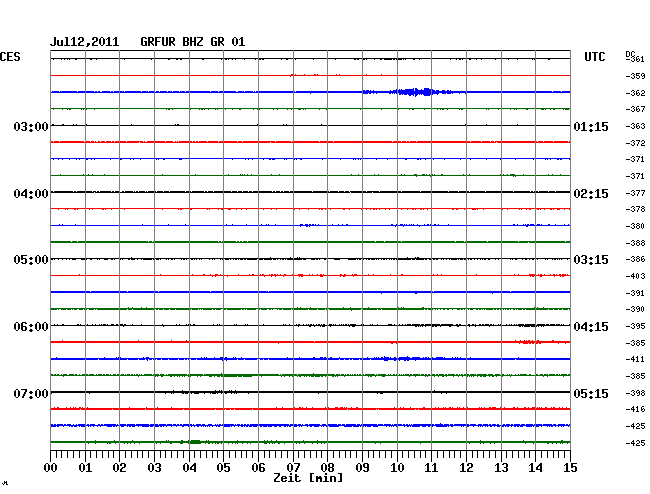
Task: Click the time axis tick label 00
Action: click(51, 468)
